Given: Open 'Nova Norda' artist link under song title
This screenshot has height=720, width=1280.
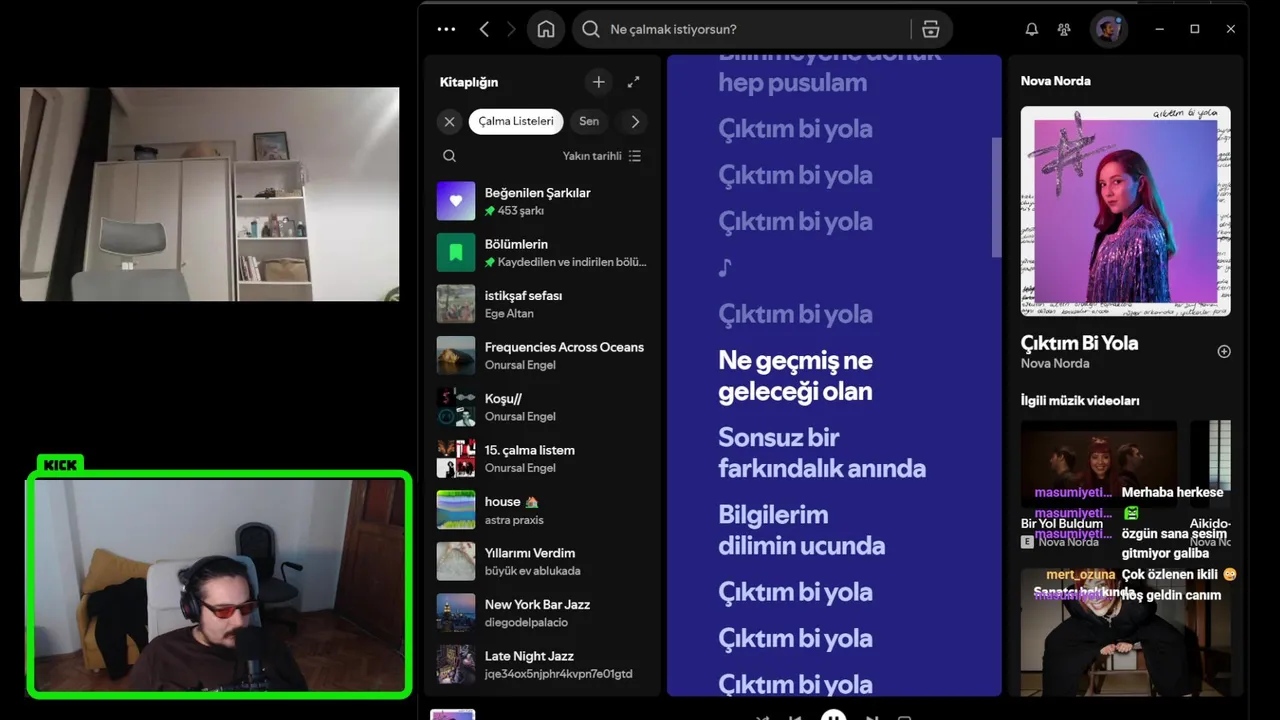Looking at the screenshot, I should (1055, 364).
